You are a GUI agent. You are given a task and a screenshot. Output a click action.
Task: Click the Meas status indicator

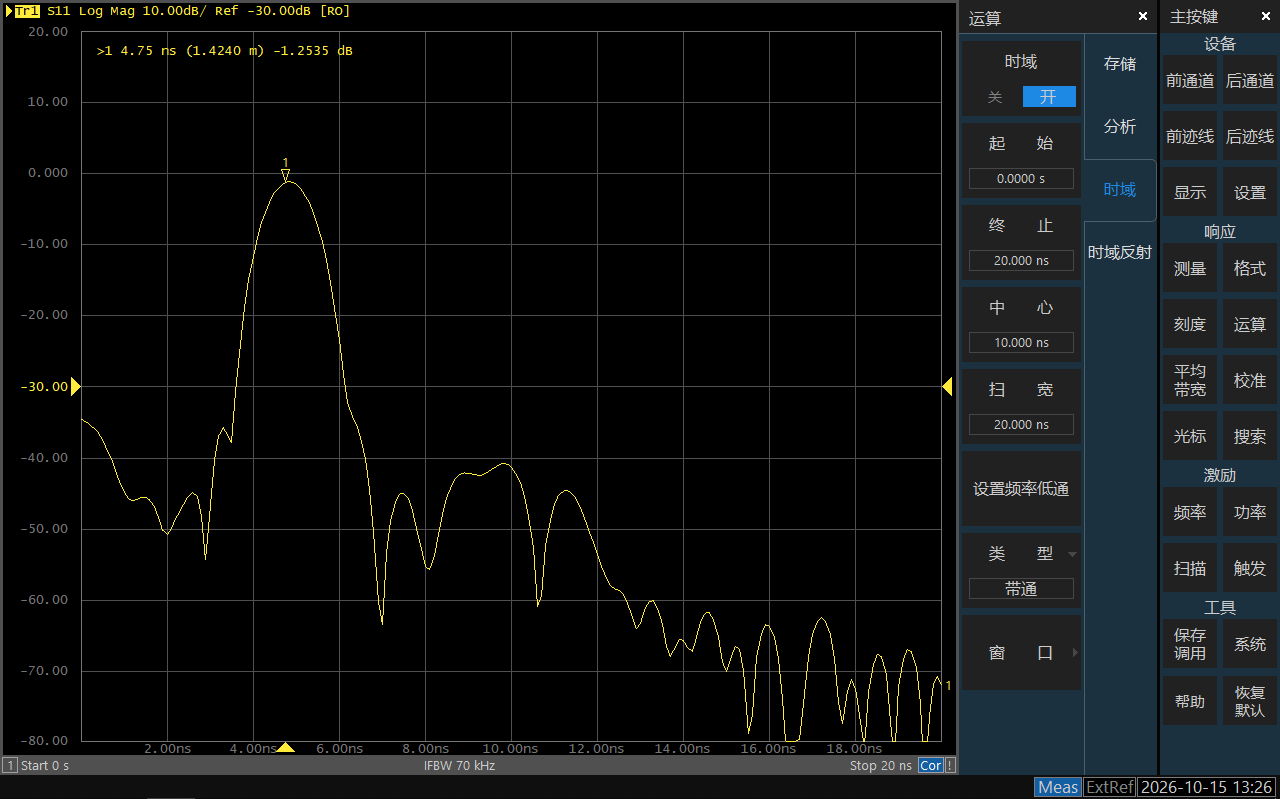click(x=1058, y=787)
